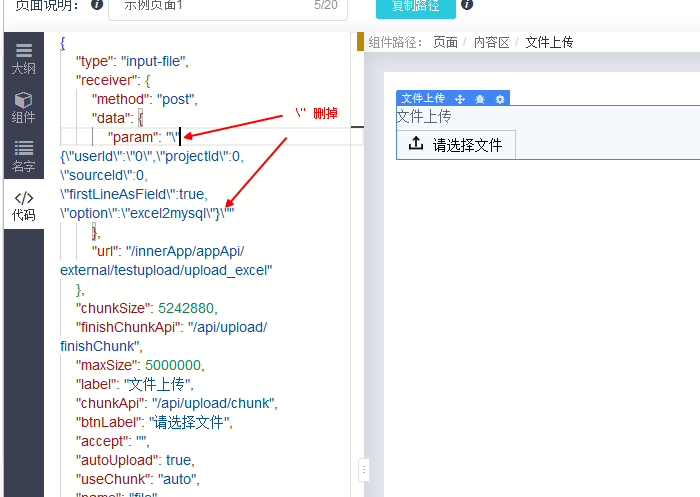Viewport: 700px width, 497px height.
Task: Click the bug debug icon on component toolbar
Action: (481, 98)
